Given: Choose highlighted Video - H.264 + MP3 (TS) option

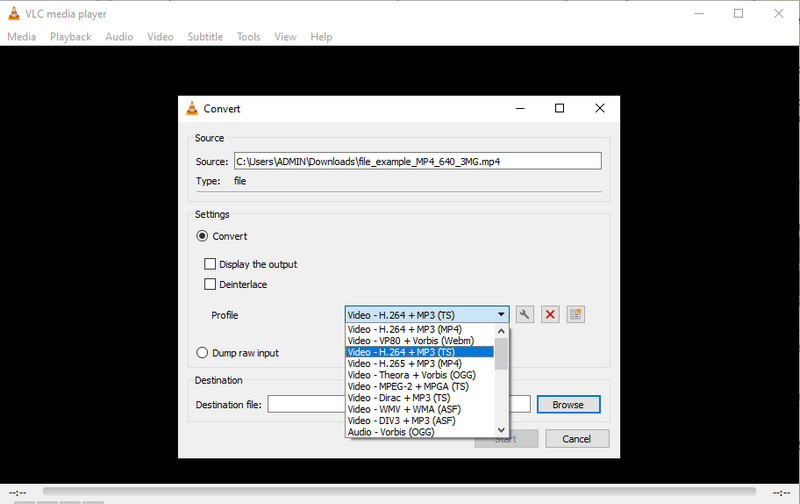Looking at the screenshot, I should point(419,352).
